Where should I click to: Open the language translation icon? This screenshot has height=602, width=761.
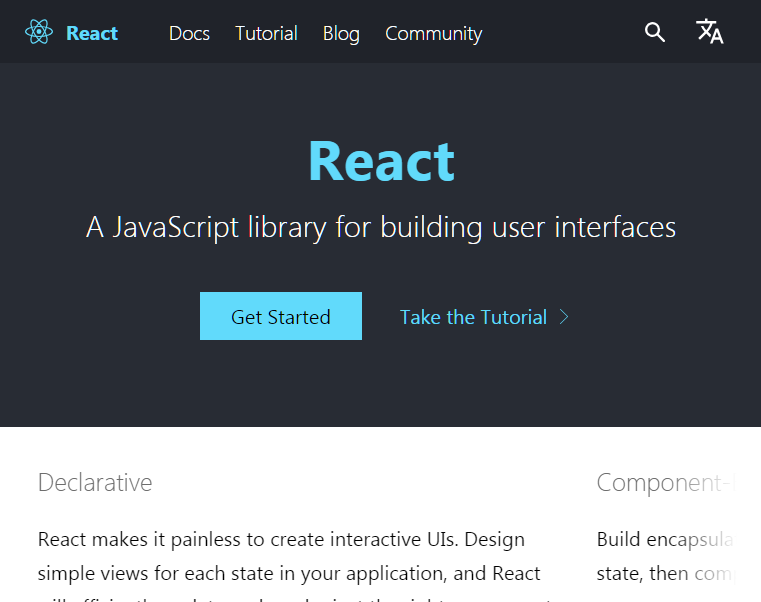pyautogui.click(x=710, y=32)
